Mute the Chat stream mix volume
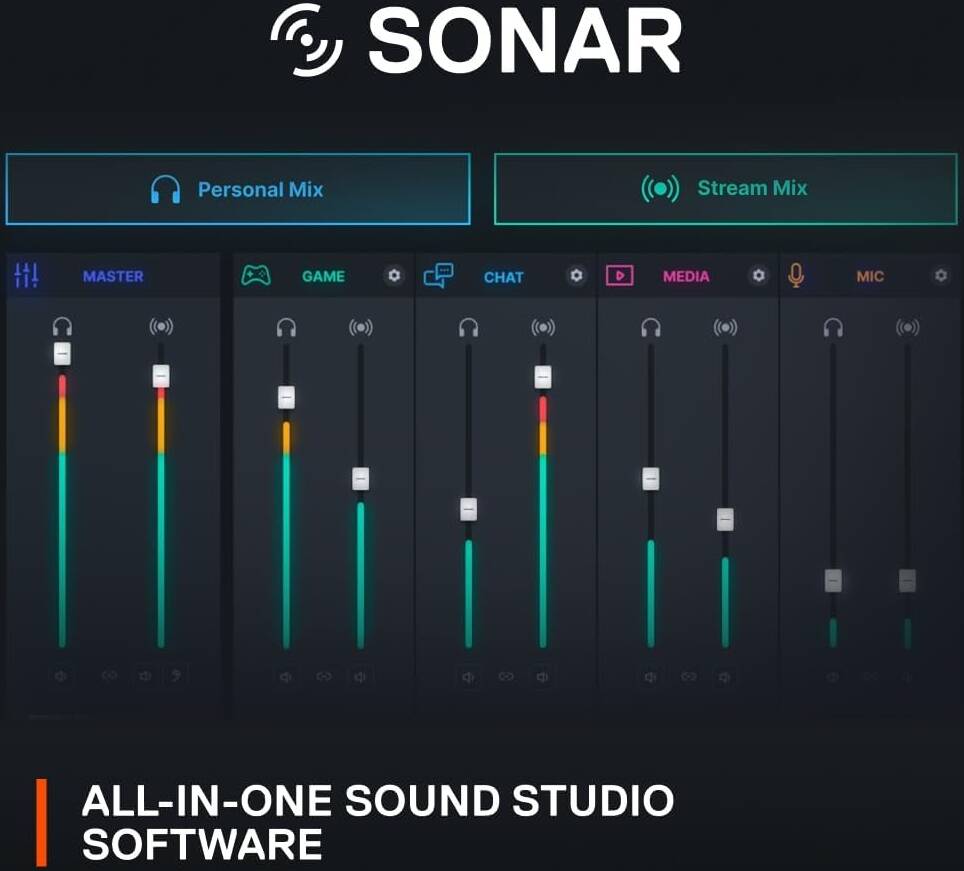The image size is (964, 871). pyautogui.click(x=542, y=677)
